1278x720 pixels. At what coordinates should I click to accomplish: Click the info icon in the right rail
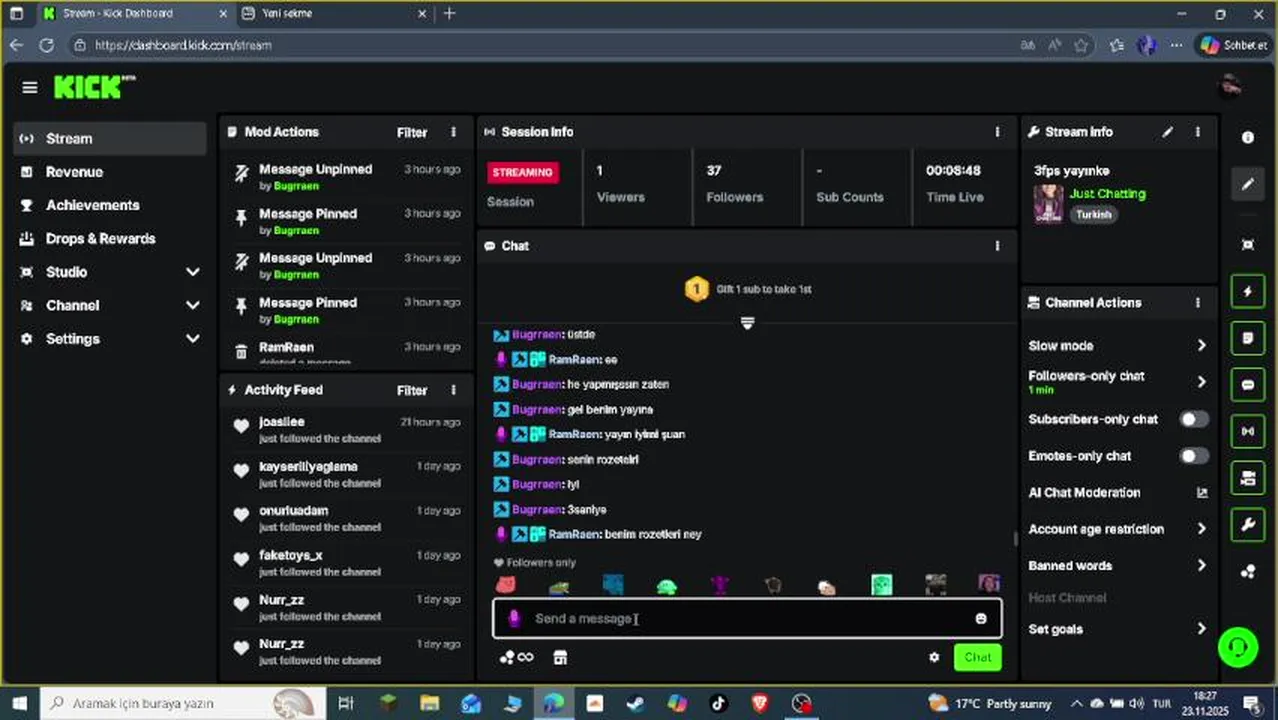[1248, 138]
